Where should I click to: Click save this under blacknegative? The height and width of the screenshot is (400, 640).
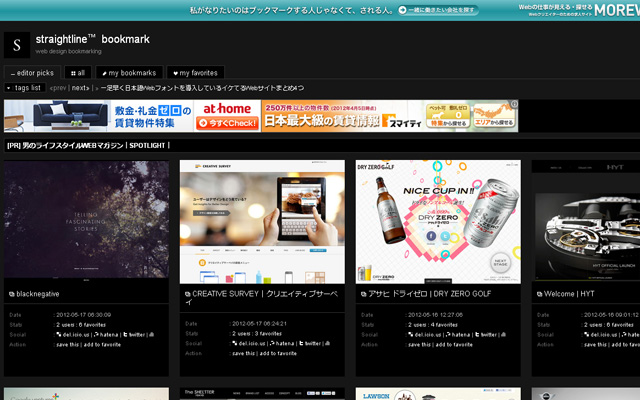tap(68, 345)
